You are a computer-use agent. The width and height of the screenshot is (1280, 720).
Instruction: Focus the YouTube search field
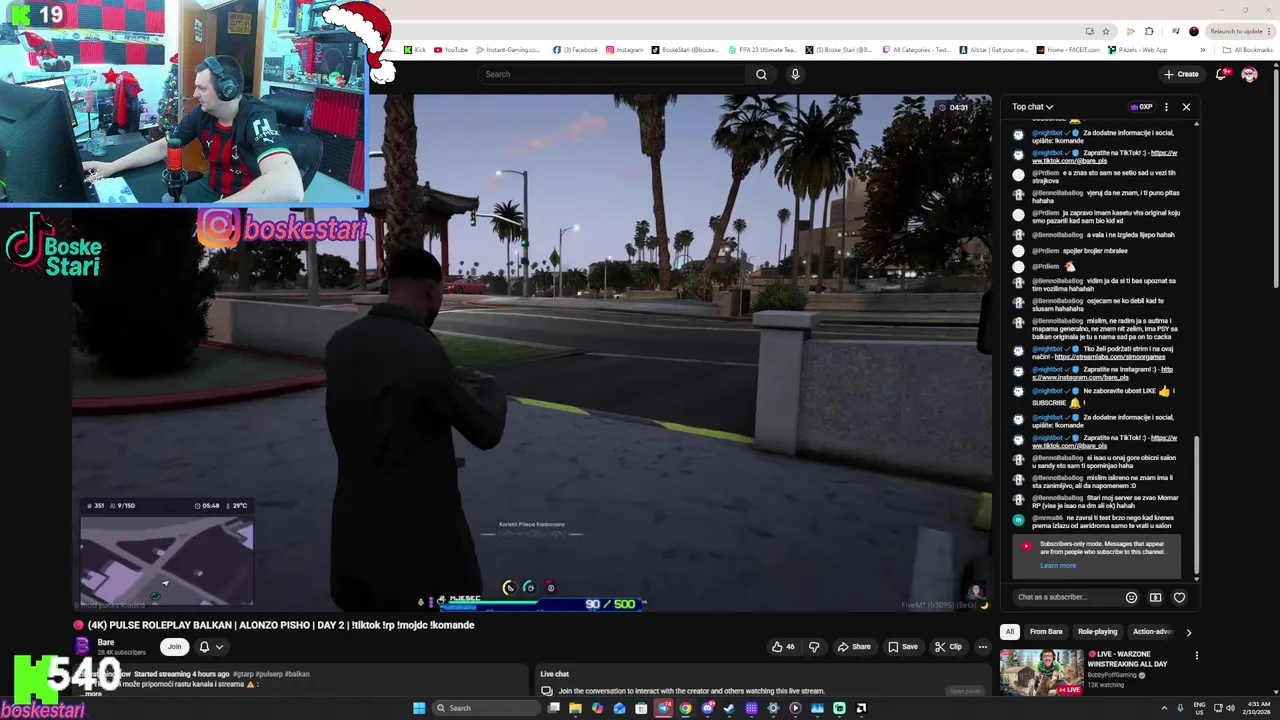[x=614, y=74]
